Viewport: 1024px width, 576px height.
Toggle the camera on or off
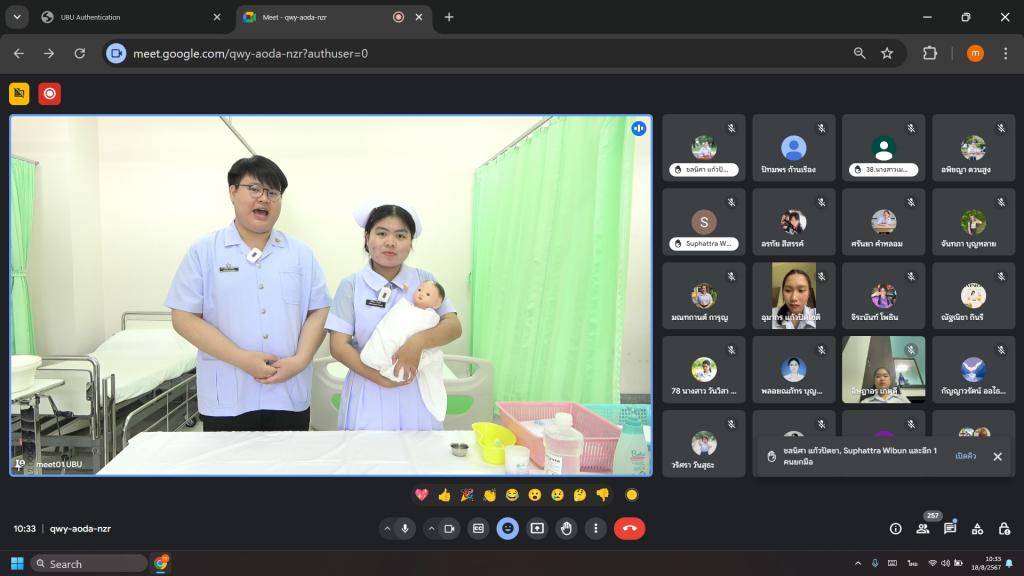(450, 528)
